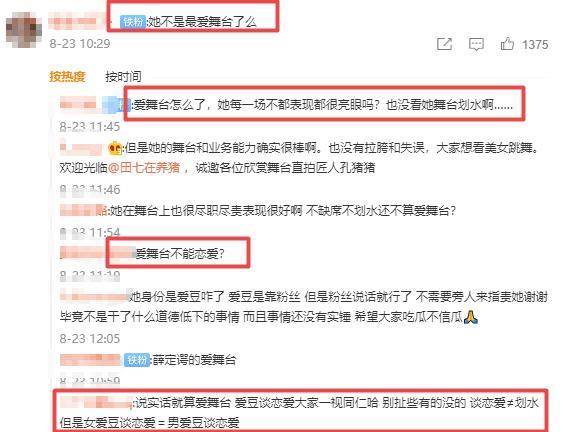Image resolution: width=563 pixels, height=432 pixels.
Task: Click the praying hands emoji
Action: tap(470, 317)
